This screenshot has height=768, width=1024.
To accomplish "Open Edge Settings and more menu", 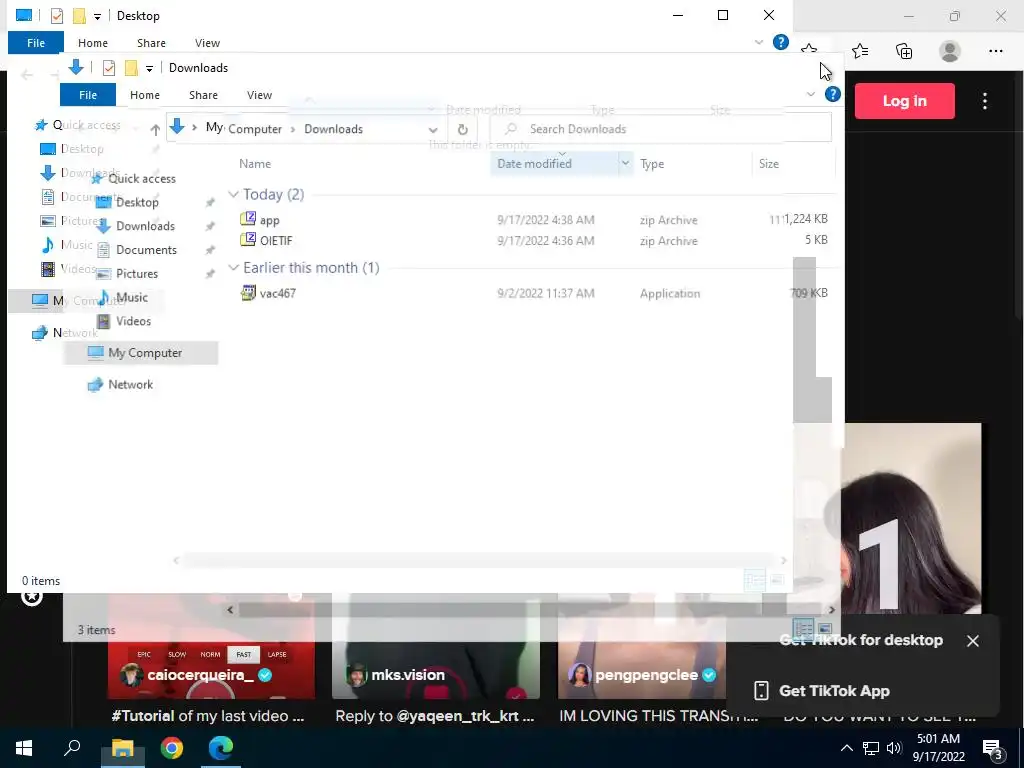I will pos(995,51).
